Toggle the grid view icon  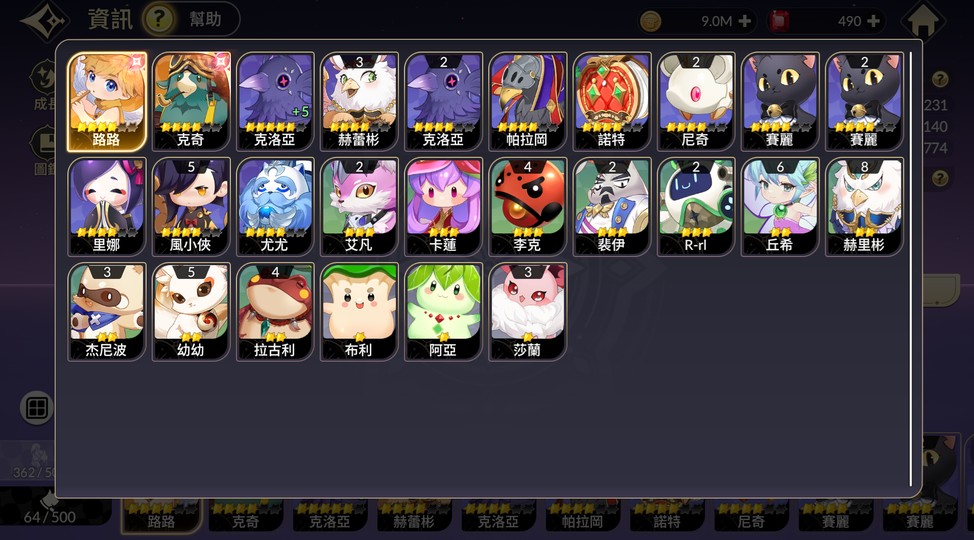pyautogui.click(x=37, y=408)
